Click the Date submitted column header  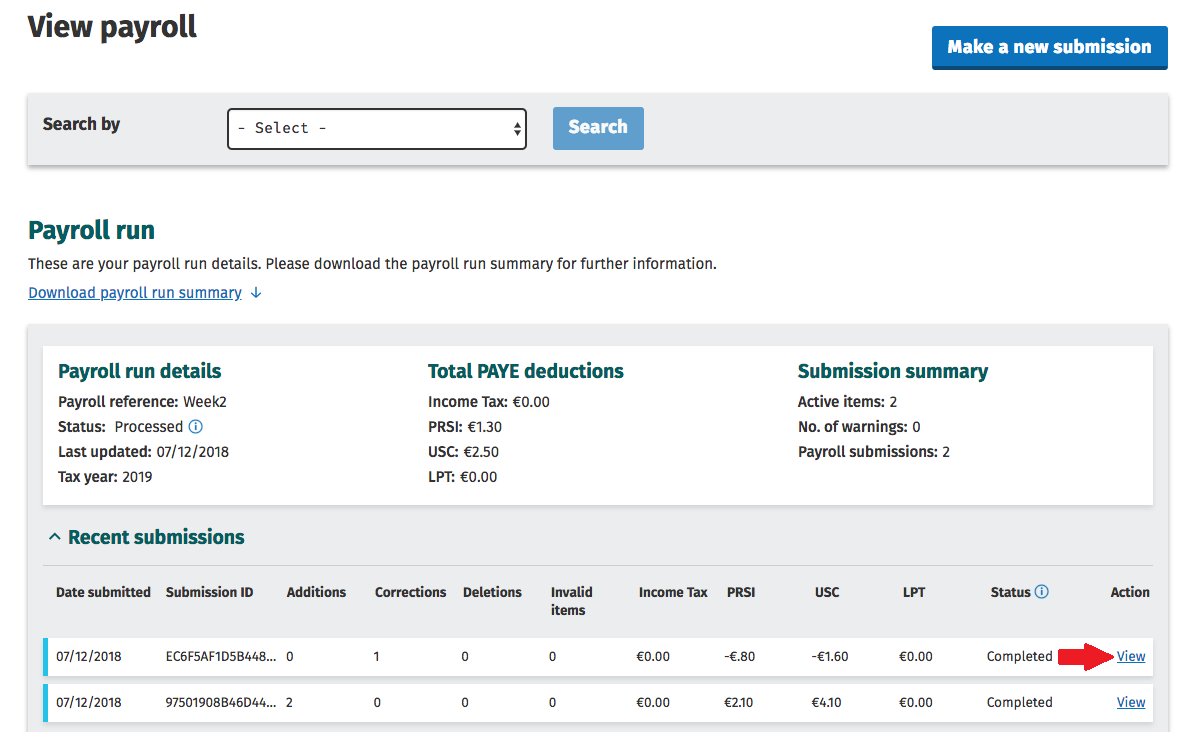(104, 592)
